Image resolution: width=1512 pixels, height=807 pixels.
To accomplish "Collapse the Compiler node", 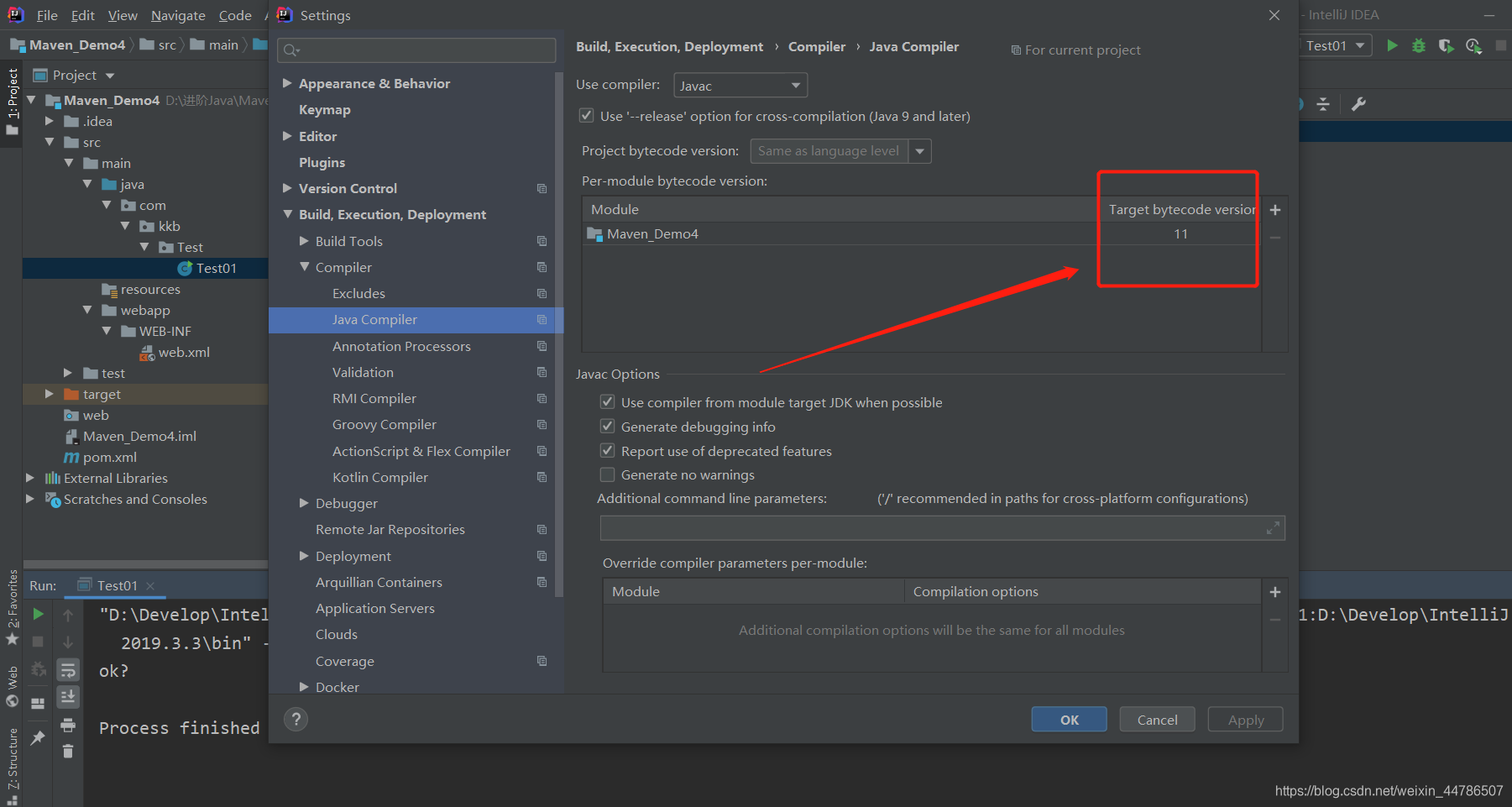I will tap(304, 267).
